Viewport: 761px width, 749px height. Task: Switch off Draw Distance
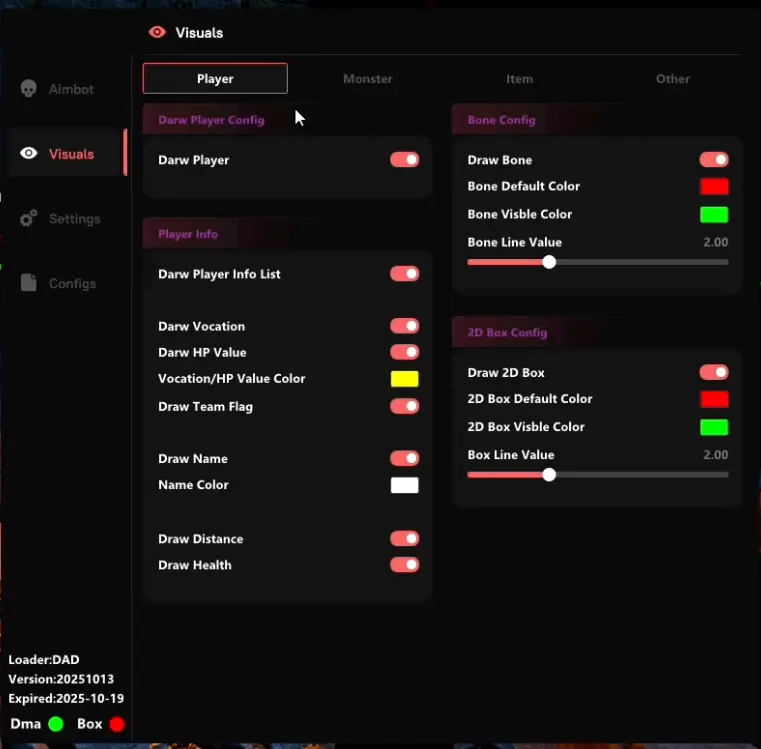coord(404,539)
